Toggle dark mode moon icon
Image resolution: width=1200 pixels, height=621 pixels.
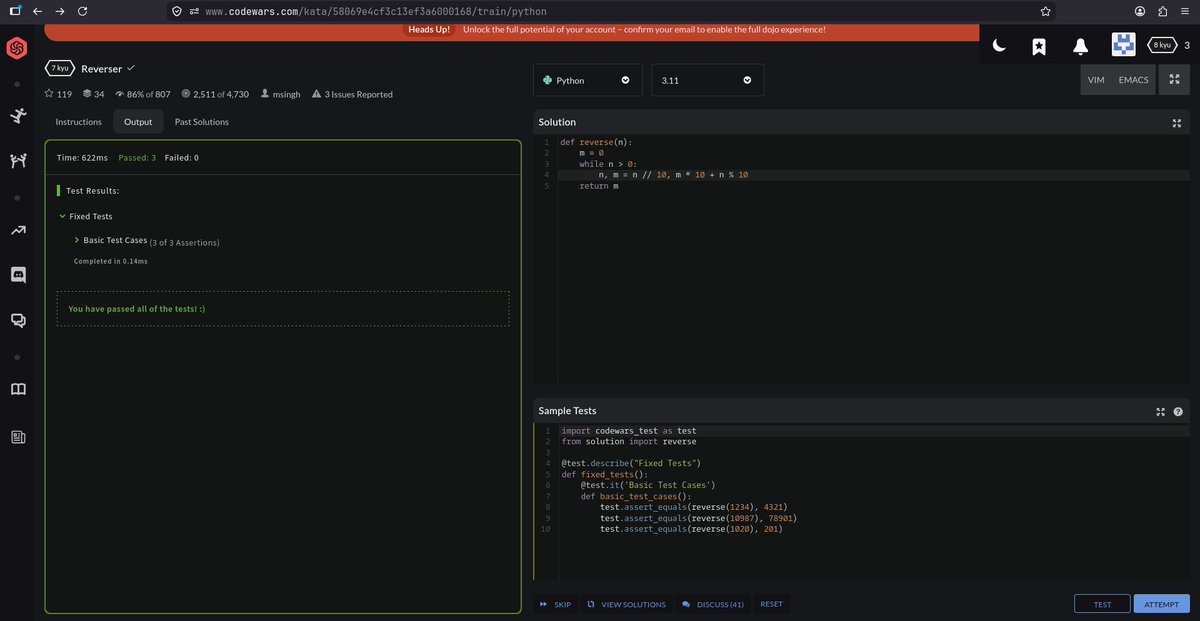pyautogui.click(x=999, y=46)
